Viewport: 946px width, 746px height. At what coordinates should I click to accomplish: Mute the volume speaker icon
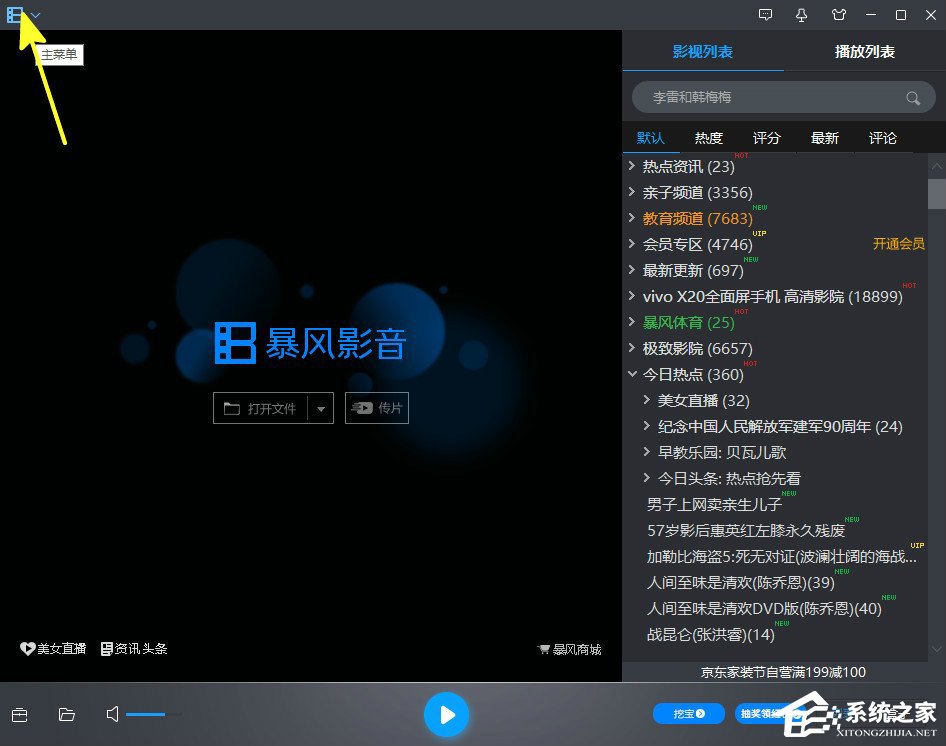point(112,714)
